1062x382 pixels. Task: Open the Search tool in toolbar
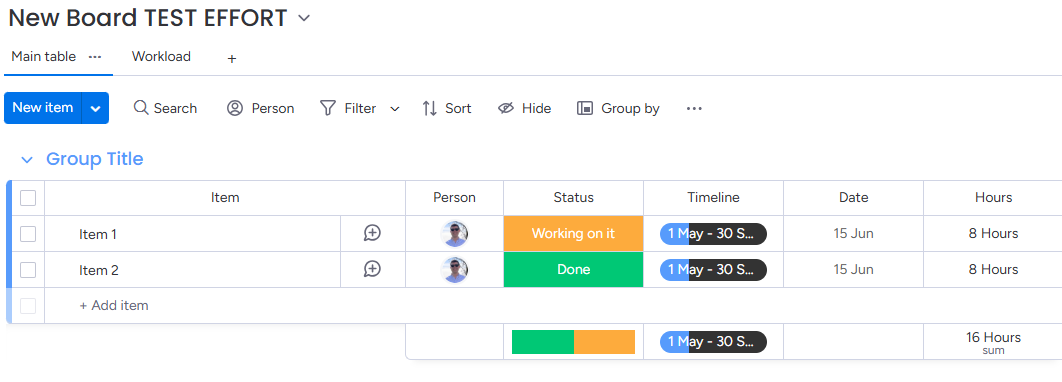pyautogui.click(x=165, y=108)
